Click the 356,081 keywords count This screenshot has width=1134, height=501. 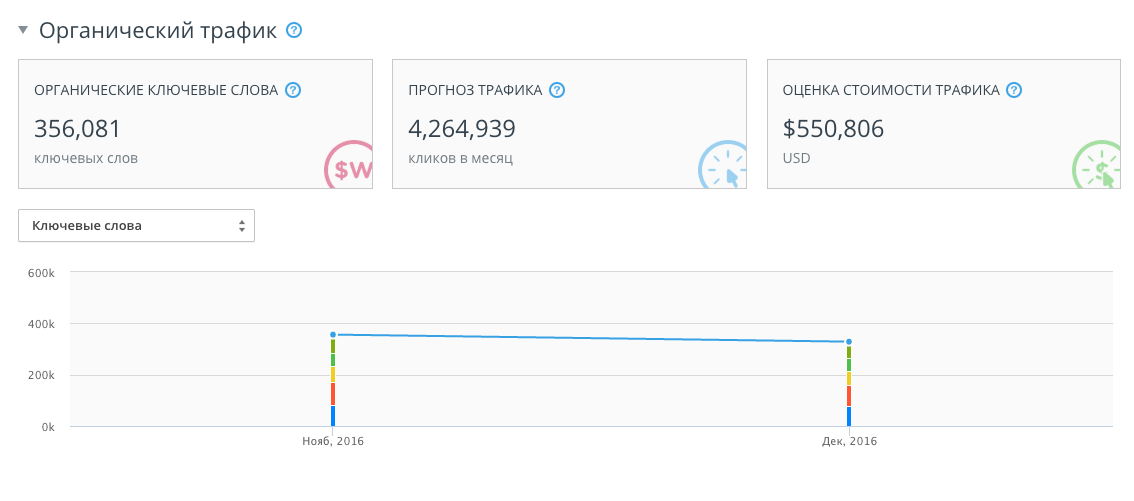pyautogui.click(x=78, y=128)
